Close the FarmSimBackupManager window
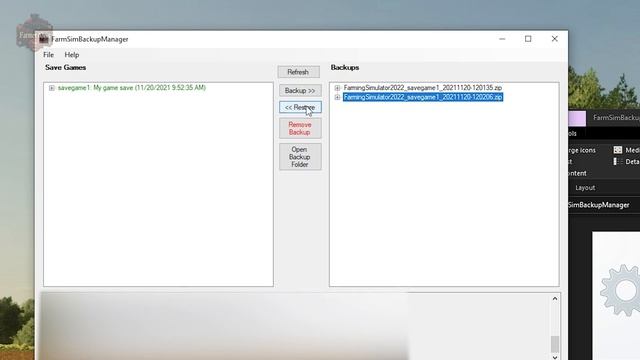The image size is (640, 360). (554, 39)
